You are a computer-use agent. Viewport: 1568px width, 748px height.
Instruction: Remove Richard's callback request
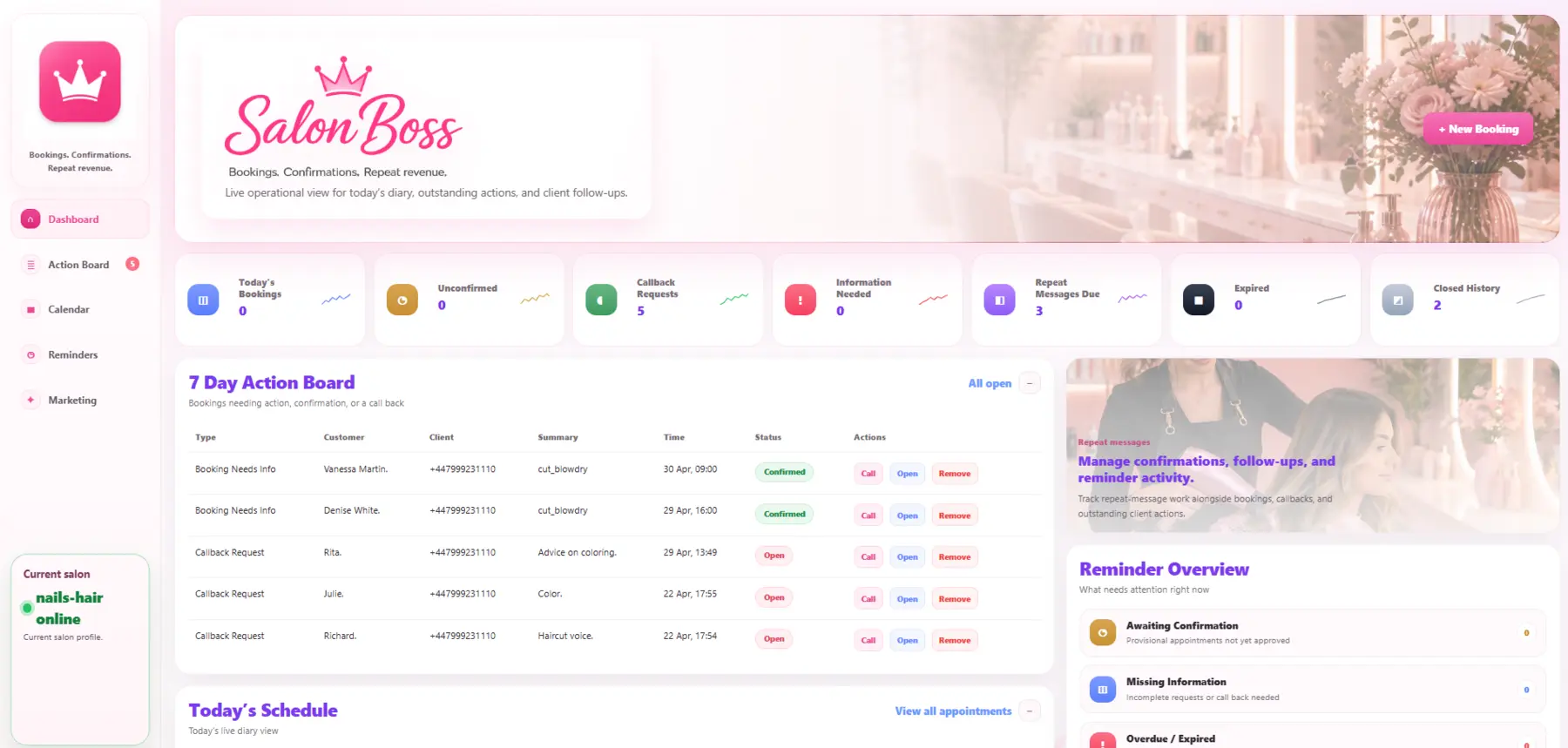(x=955, y=640)
